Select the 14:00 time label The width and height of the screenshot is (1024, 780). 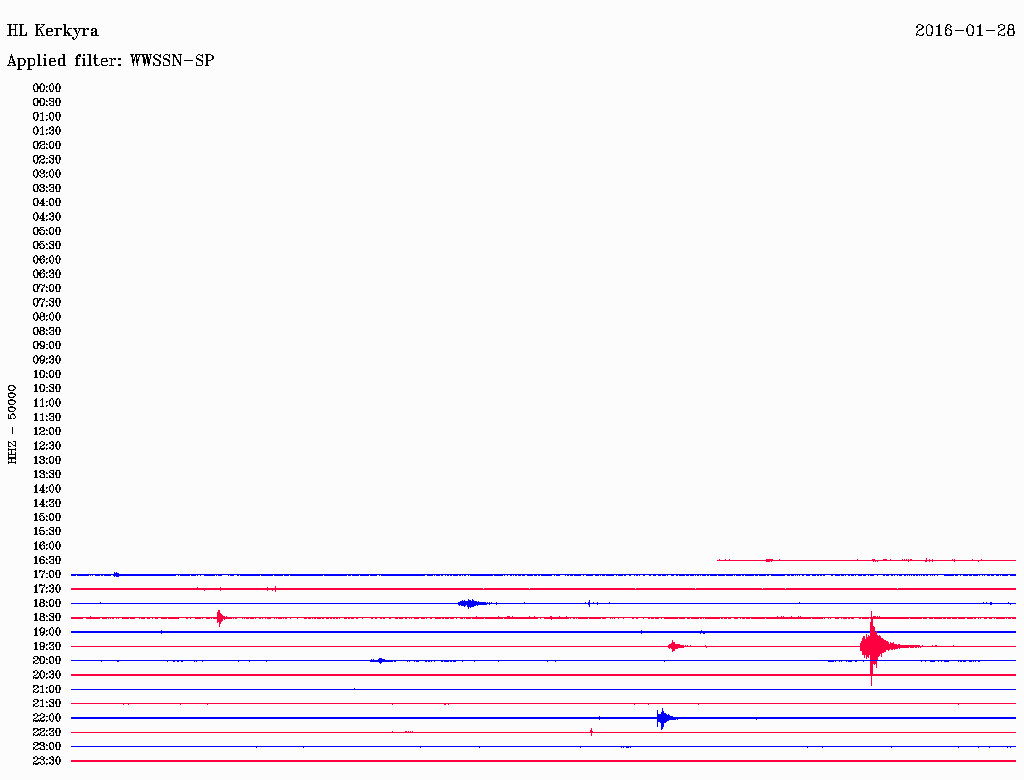coord(47,489)
